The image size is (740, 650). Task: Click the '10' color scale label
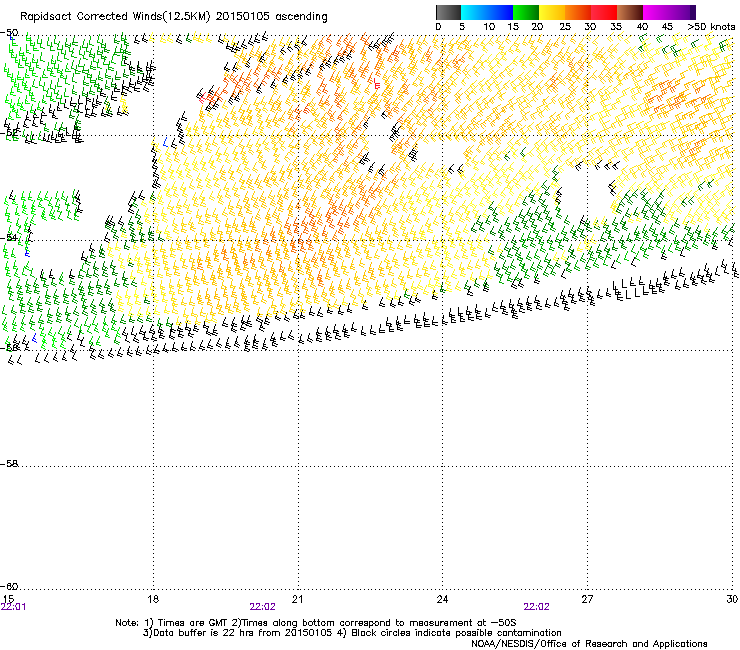pyautogui.click(x=489, y=27)
